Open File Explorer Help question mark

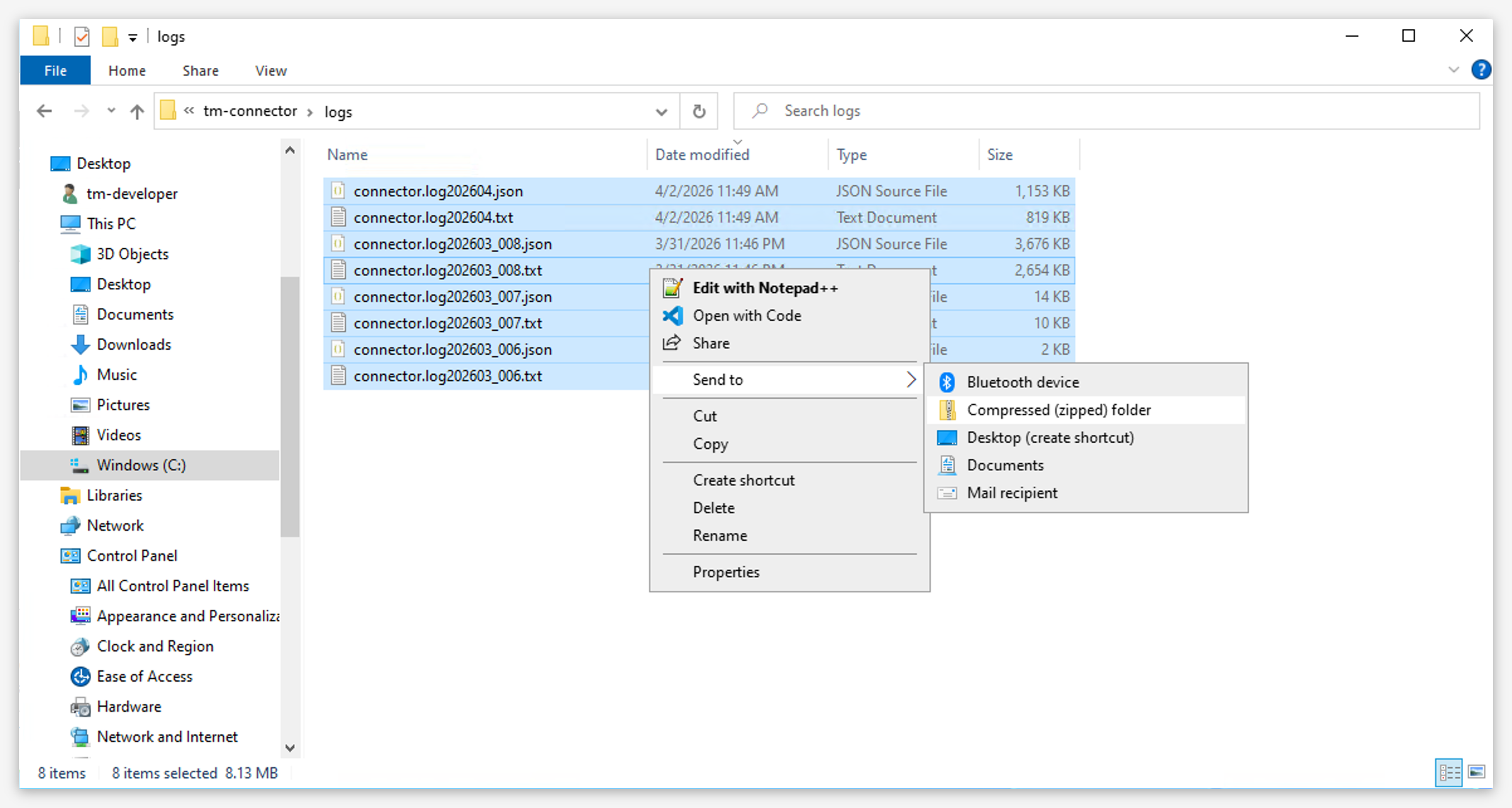click(x=1482, y=70)
